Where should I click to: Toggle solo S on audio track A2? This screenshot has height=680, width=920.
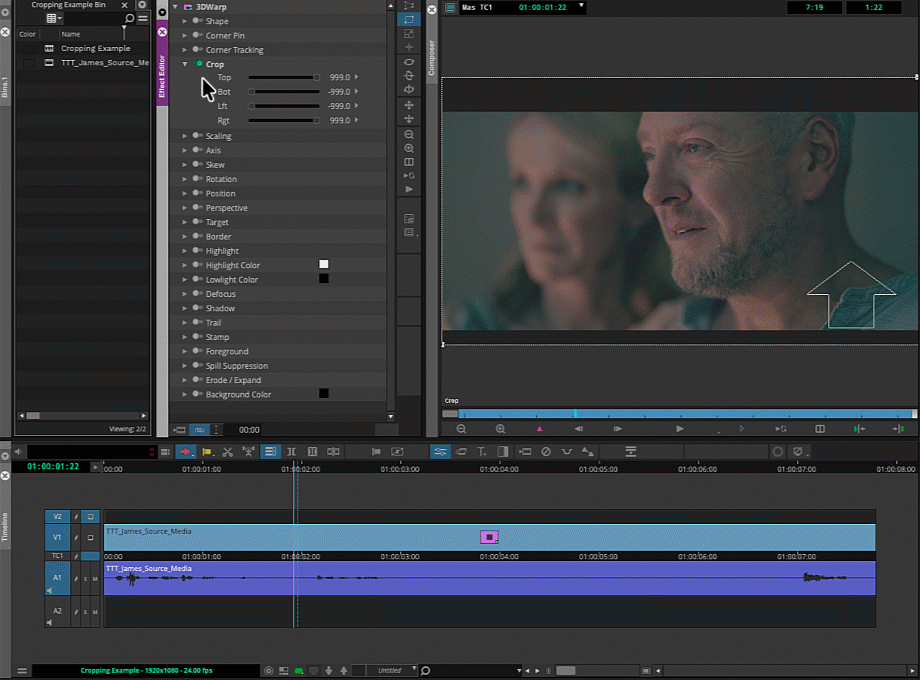pyautogui.click(x=86, y=612)
